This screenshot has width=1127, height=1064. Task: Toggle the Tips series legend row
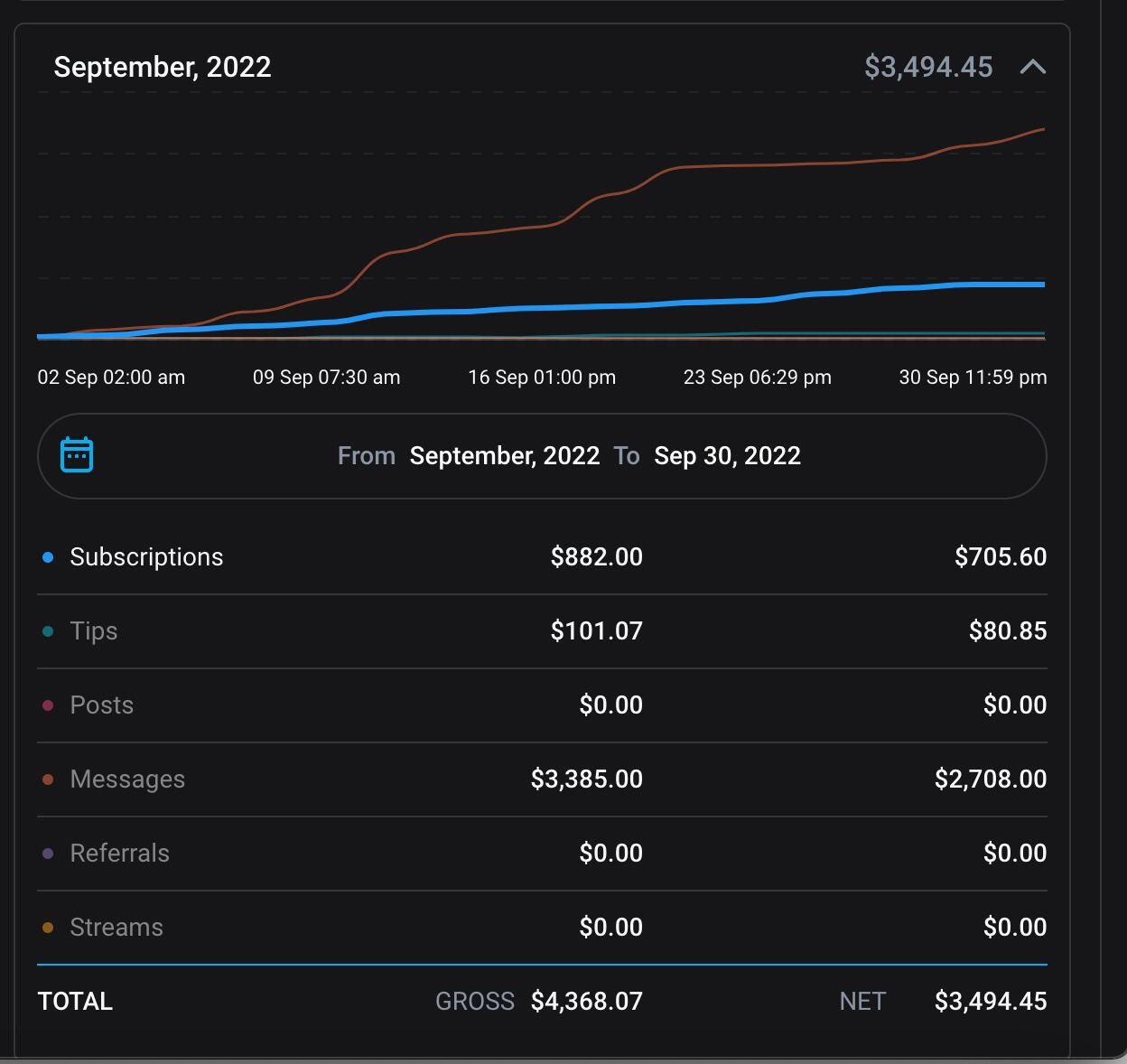94,631
